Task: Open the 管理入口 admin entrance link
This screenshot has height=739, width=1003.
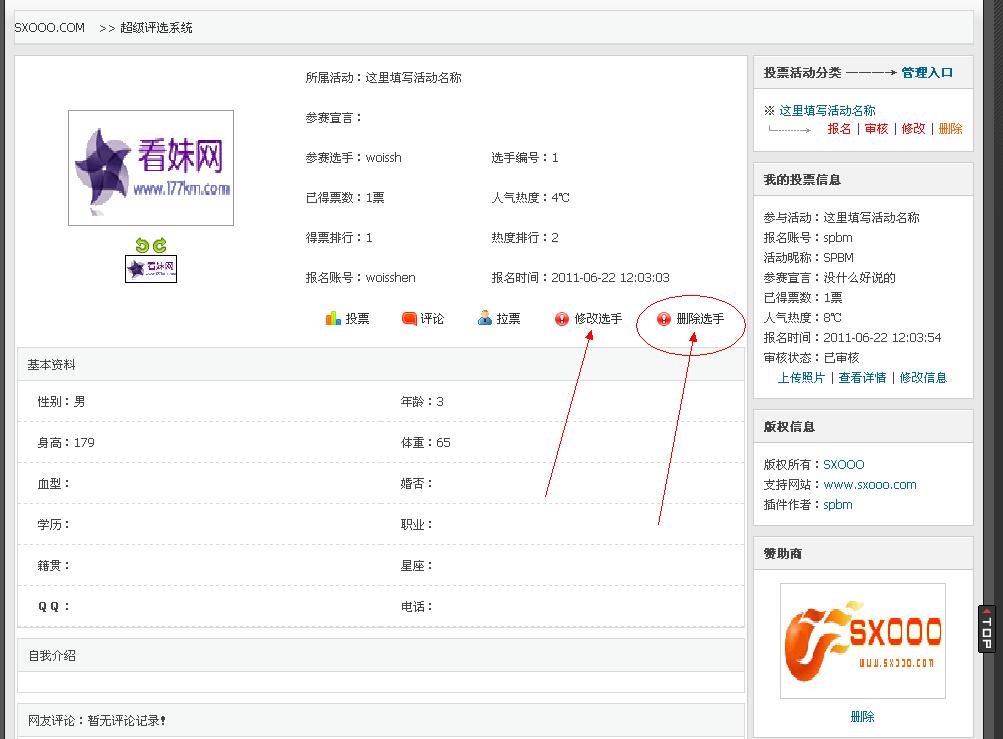Action: tap(927, 73)
